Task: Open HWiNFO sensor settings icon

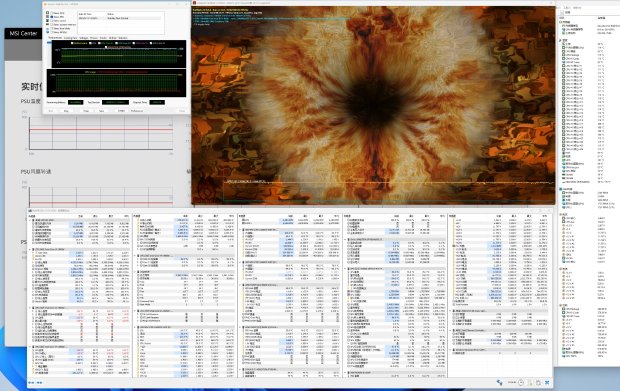Action: click(x=538, y=382)
